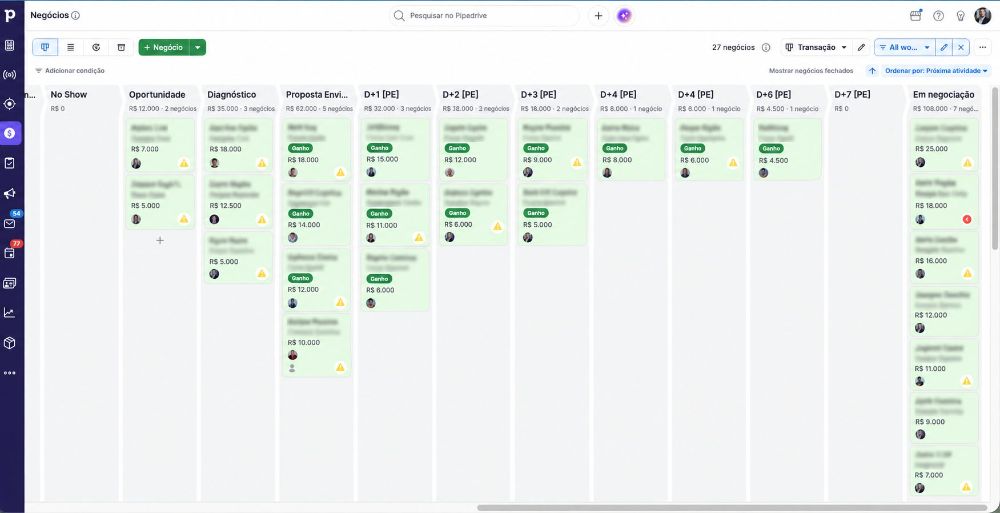Switch to list view
Screen dimensions: 1000x513
(x=71, y=47)
